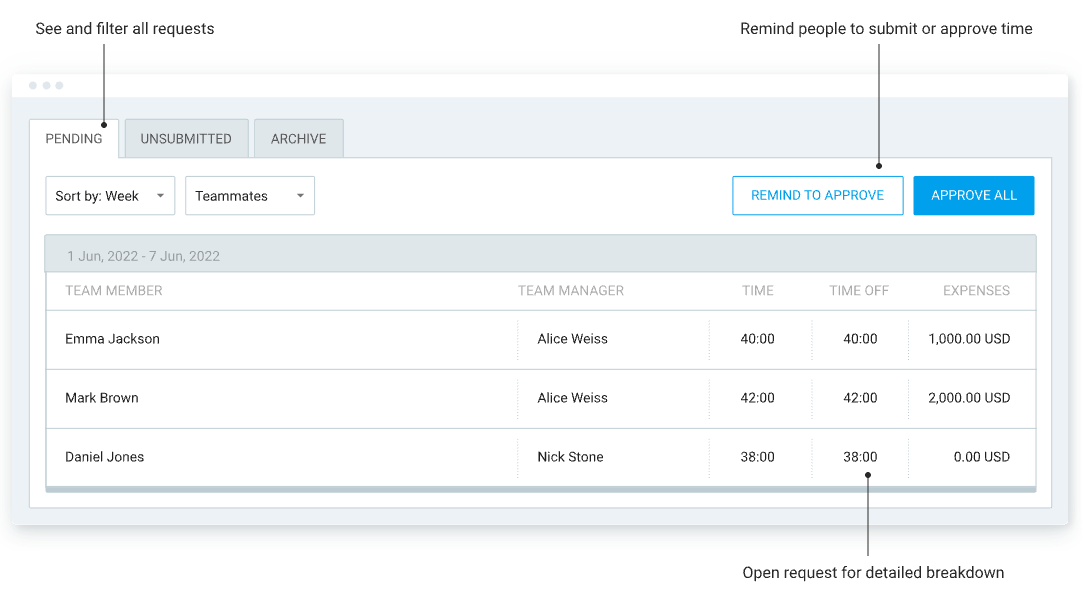Click manager Nick Stone in the table
Image resolution: width=1082 pixels, height=599 pixels.
(x=570, y=457)
